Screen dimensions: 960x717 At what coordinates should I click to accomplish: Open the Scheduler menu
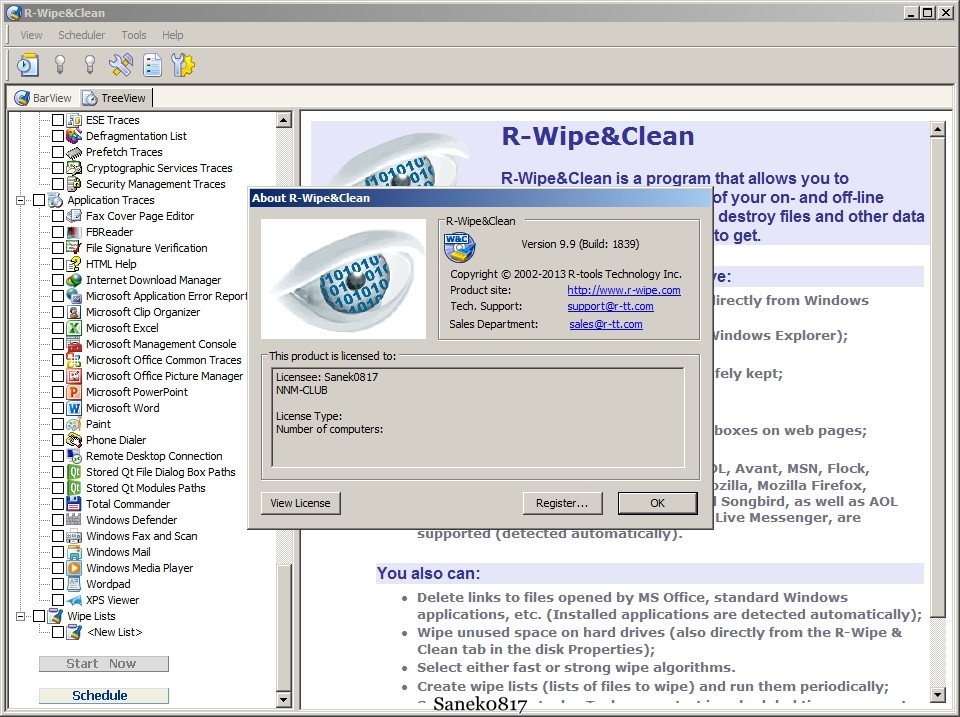coord(81,35)
